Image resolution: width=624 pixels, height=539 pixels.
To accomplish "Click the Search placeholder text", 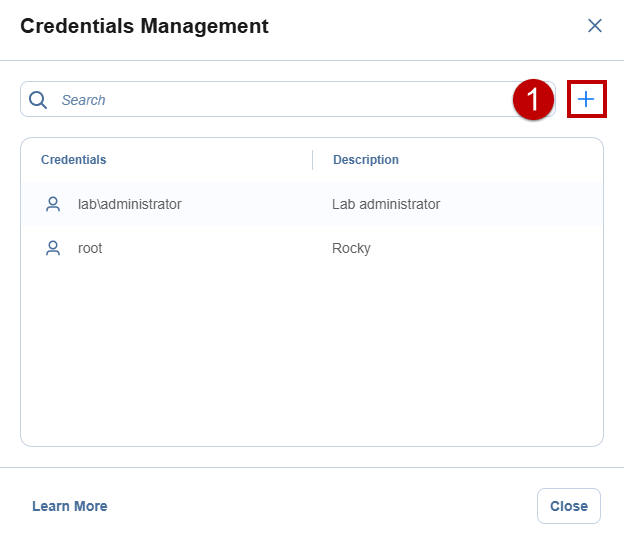I will (x=84, y=100).
